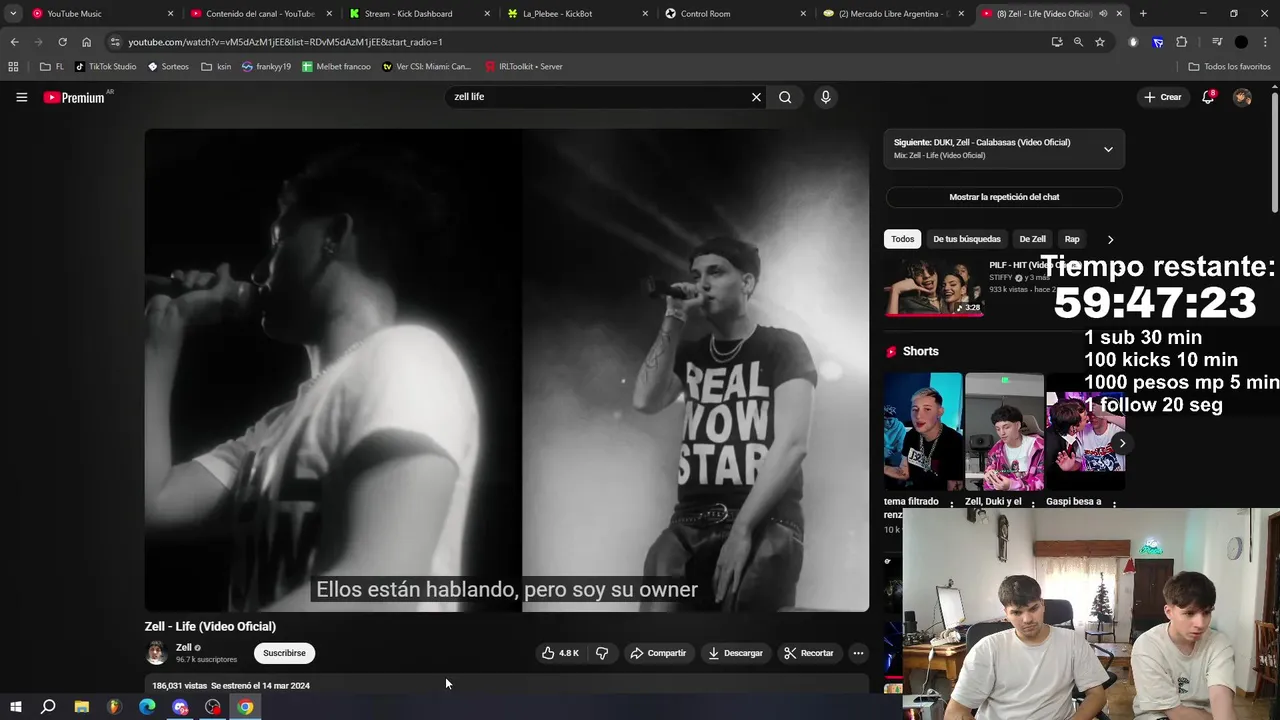The height and width of the screenshot is (720, 1280).
Task: Open the Zell channel name link
Action: [x=184, y=647]
